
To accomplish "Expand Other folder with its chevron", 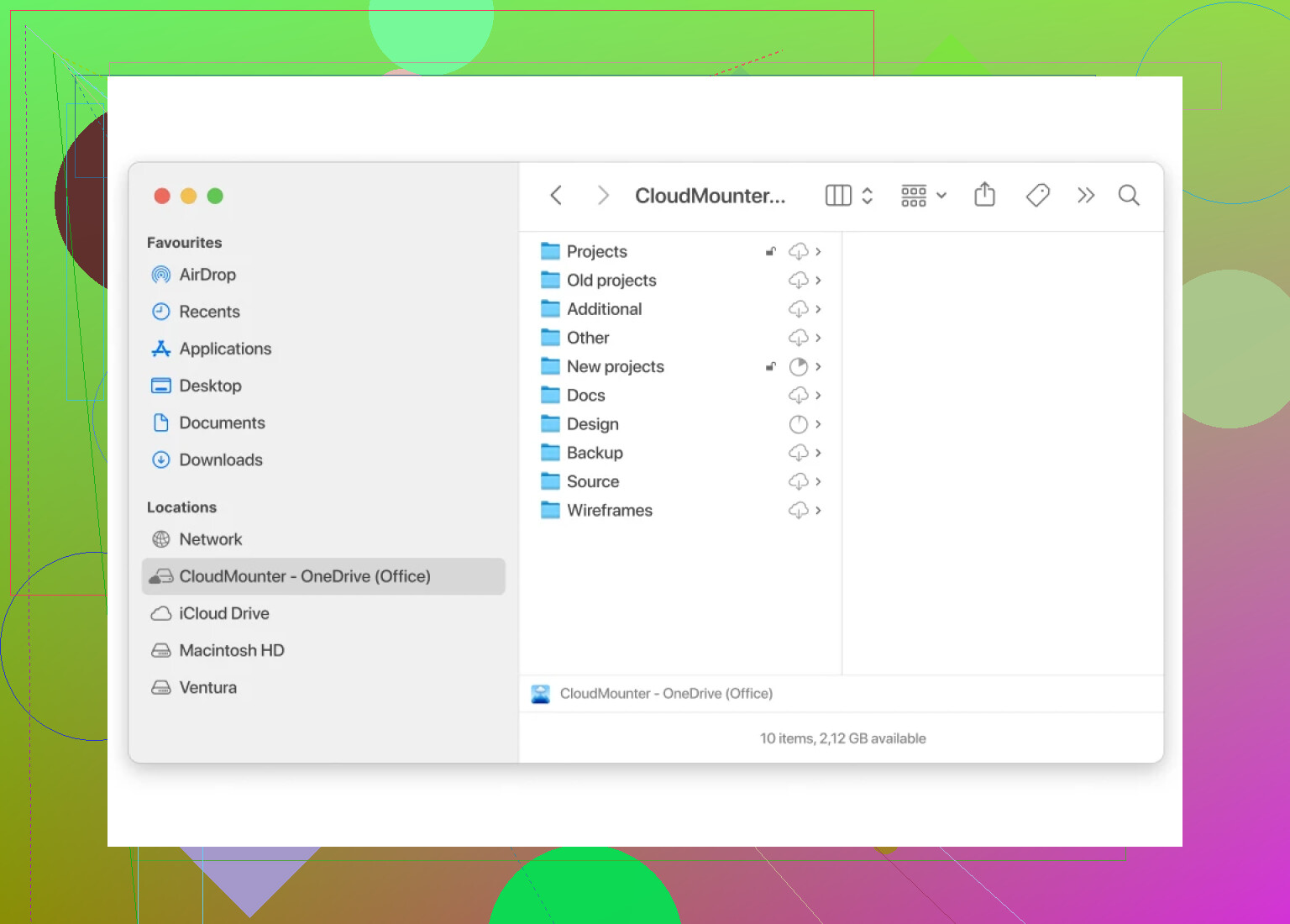I will coord(818,338).
